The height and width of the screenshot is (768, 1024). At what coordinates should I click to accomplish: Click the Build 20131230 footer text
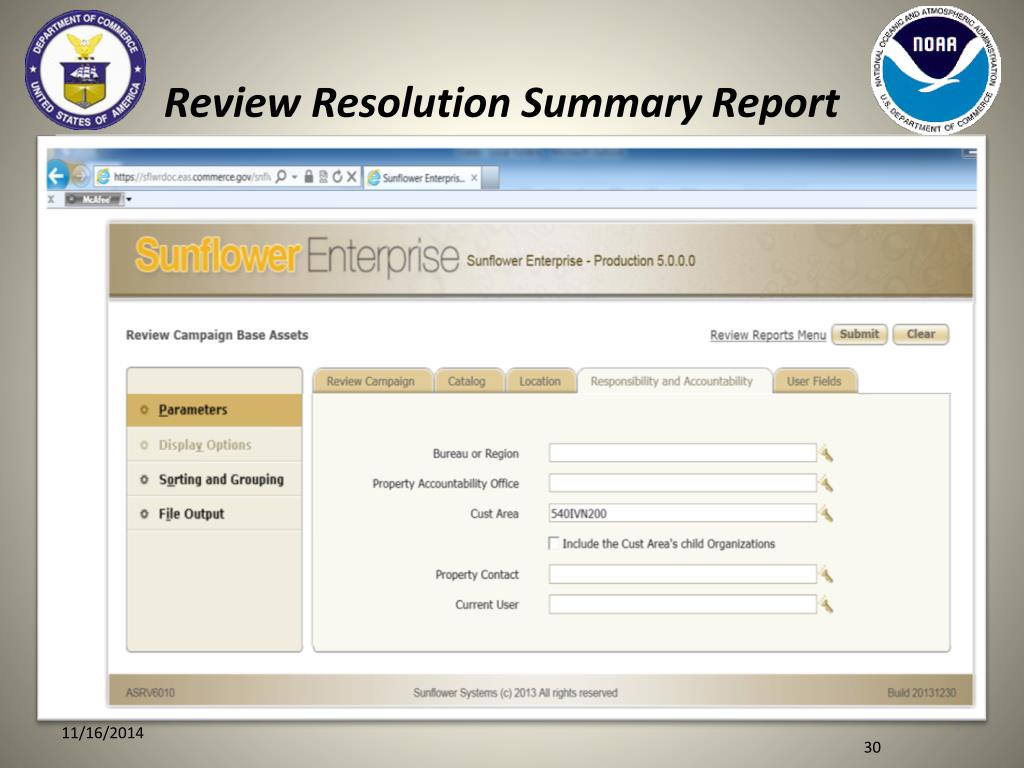click(x=921, y=693)
